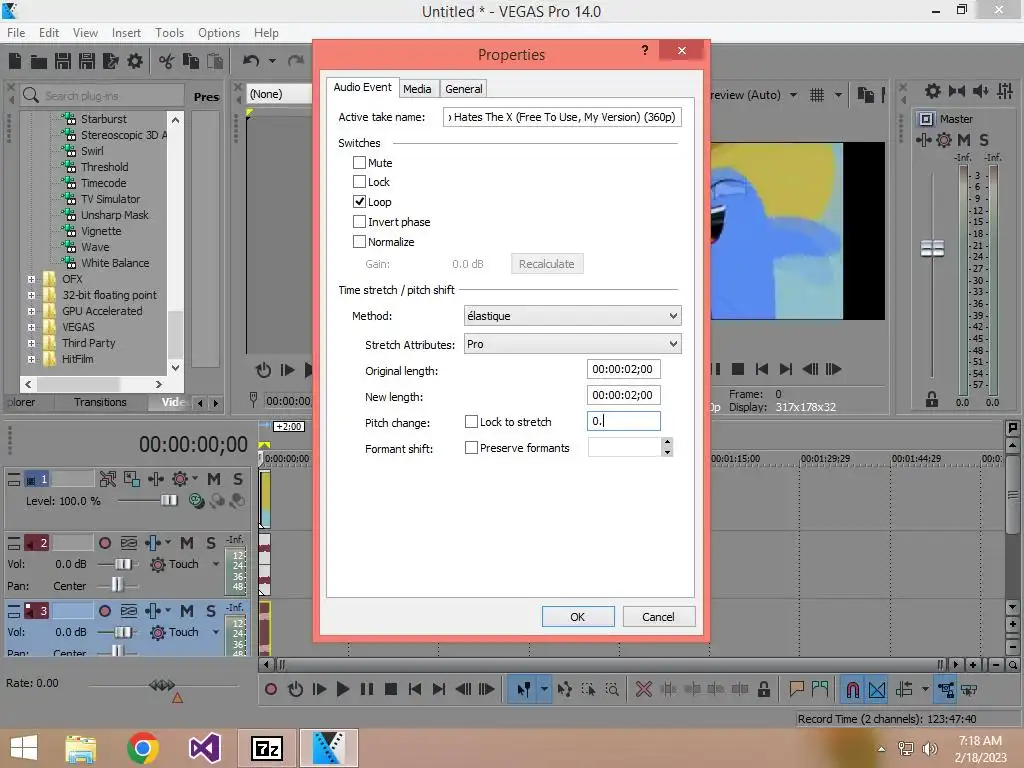The height and width of the screenshot is (768, 1024).
Task: Click the New length input field
Action: [x=624, y=395]
